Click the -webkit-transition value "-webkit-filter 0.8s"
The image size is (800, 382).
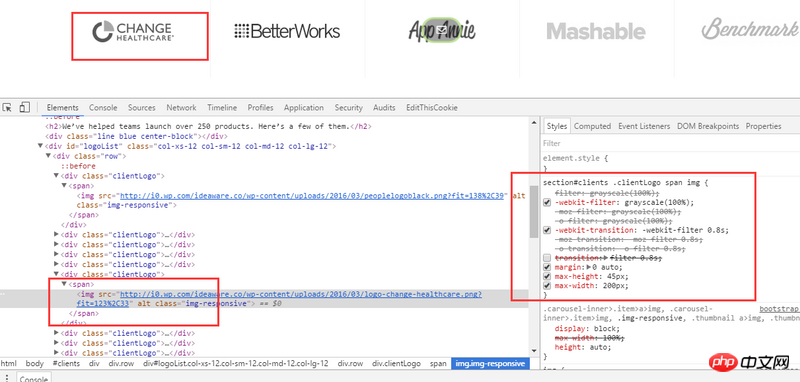point(685,230)
